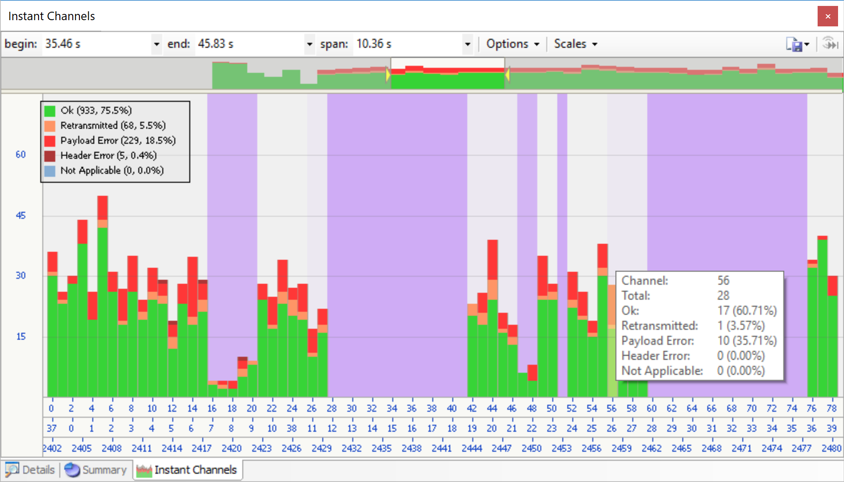This screenshot has width=844, height=482.
Task: Close the Instant Channels window
Action: pos(827,16)
